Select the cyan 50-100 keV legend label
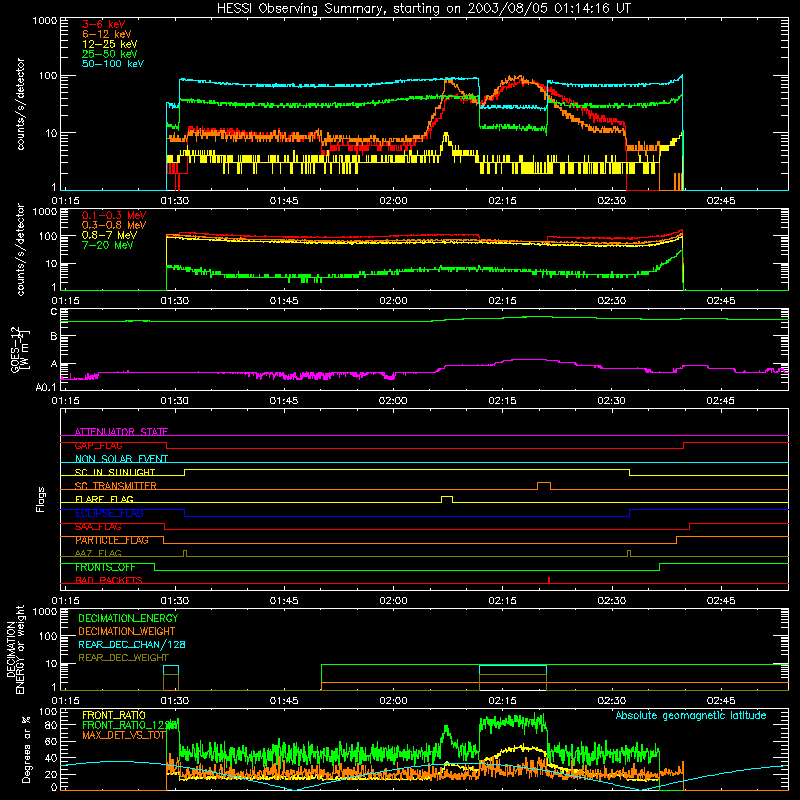The height and width of the screenshot is (800, 800). click(113, 64)
